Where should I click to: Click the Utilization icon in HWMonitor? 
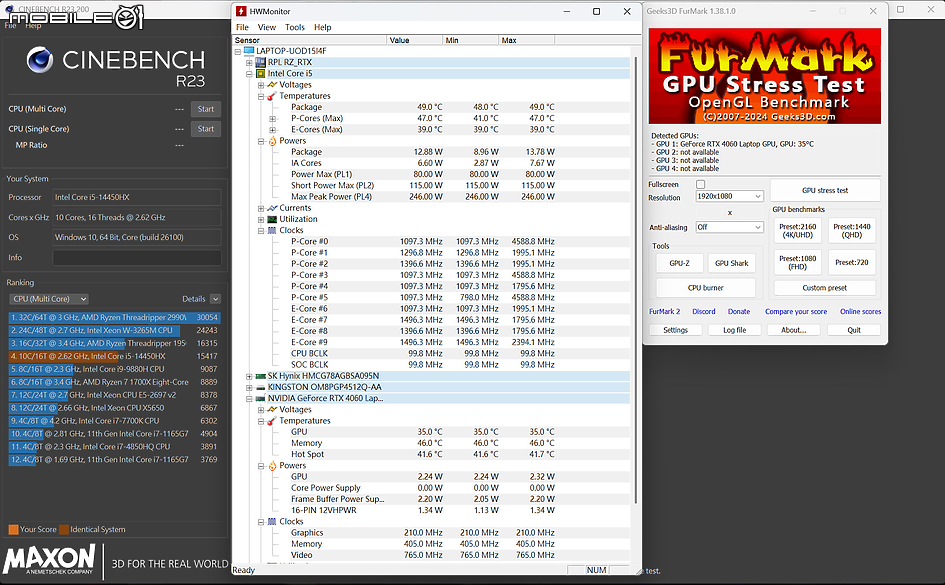coord(272,219)
